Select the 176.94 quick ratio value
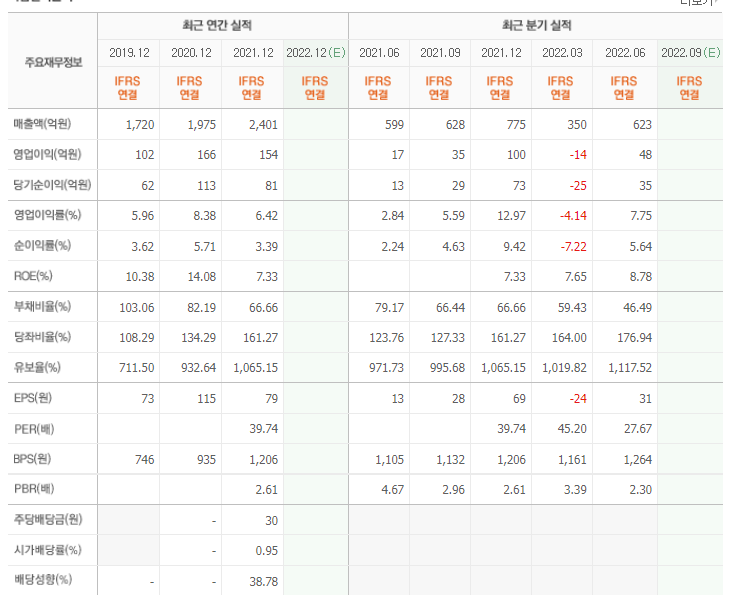This screenshot has height=595, width=731. pos(634,338)
